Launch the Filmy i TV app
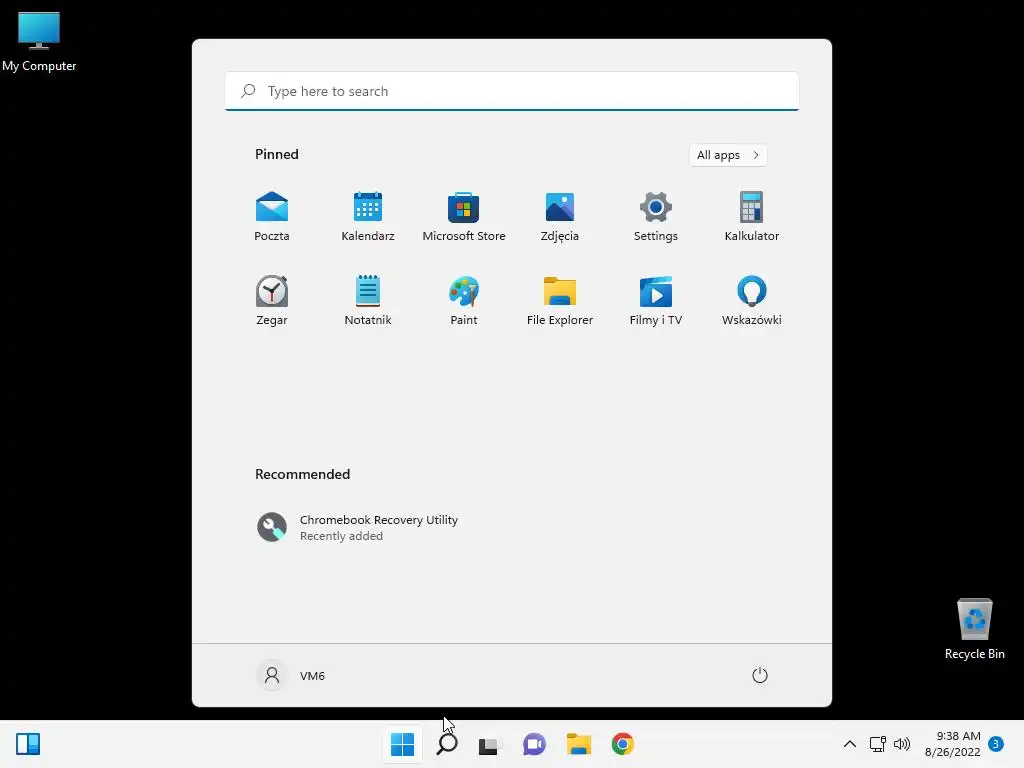This screenshot has width=1024, height=768. click(x=656, y=300)
